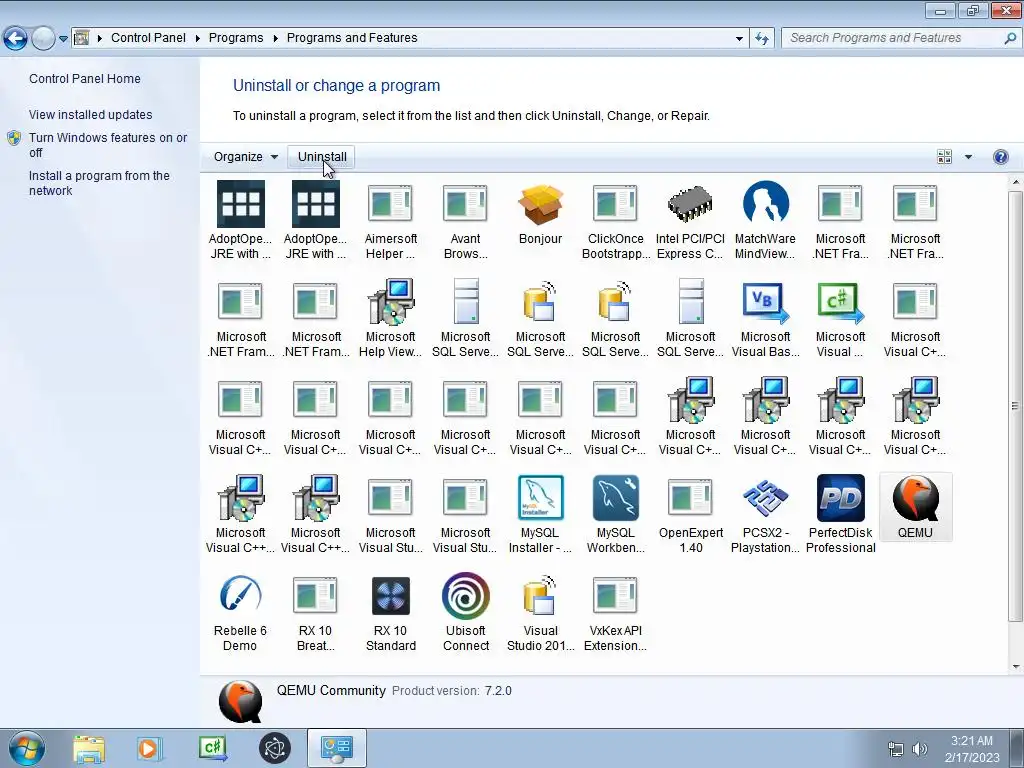Select the Bonjour program icon
1024x768 pixels.
coord(540,204)
